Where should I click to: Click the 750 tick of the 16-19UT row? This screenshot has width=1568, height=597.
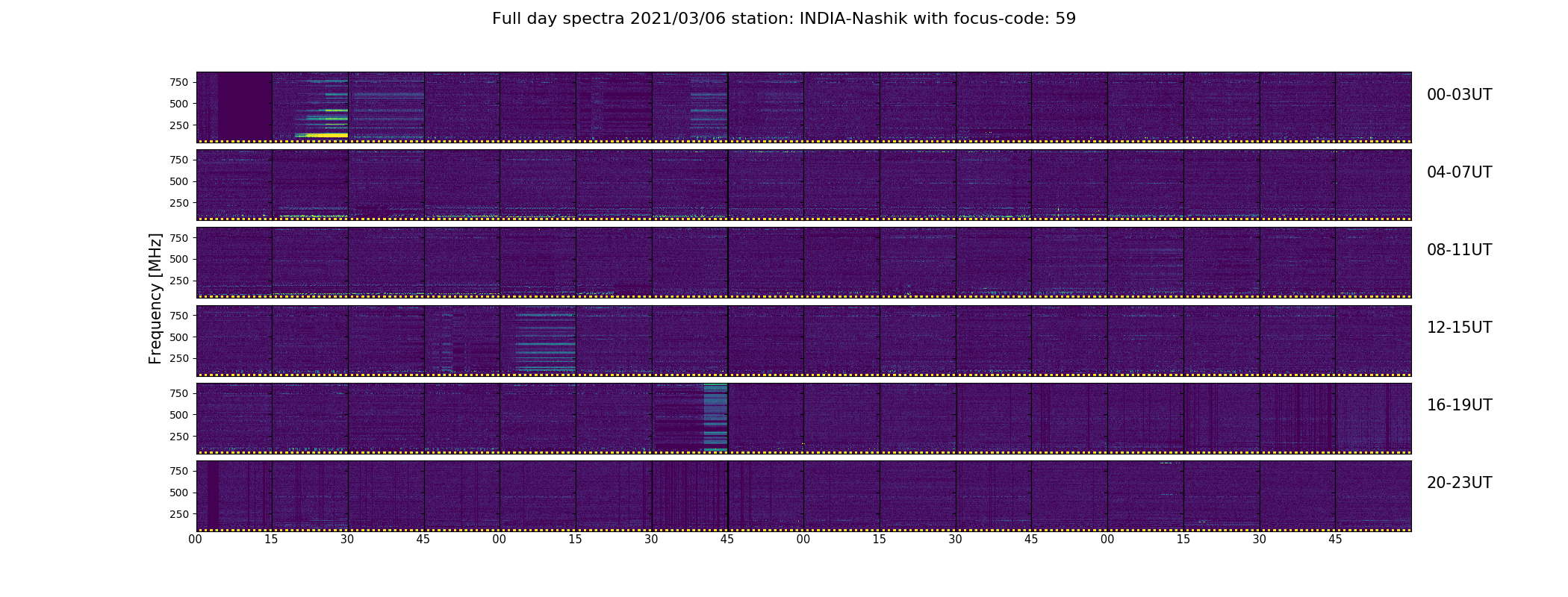pyautogui.click(x=179, y=393)
